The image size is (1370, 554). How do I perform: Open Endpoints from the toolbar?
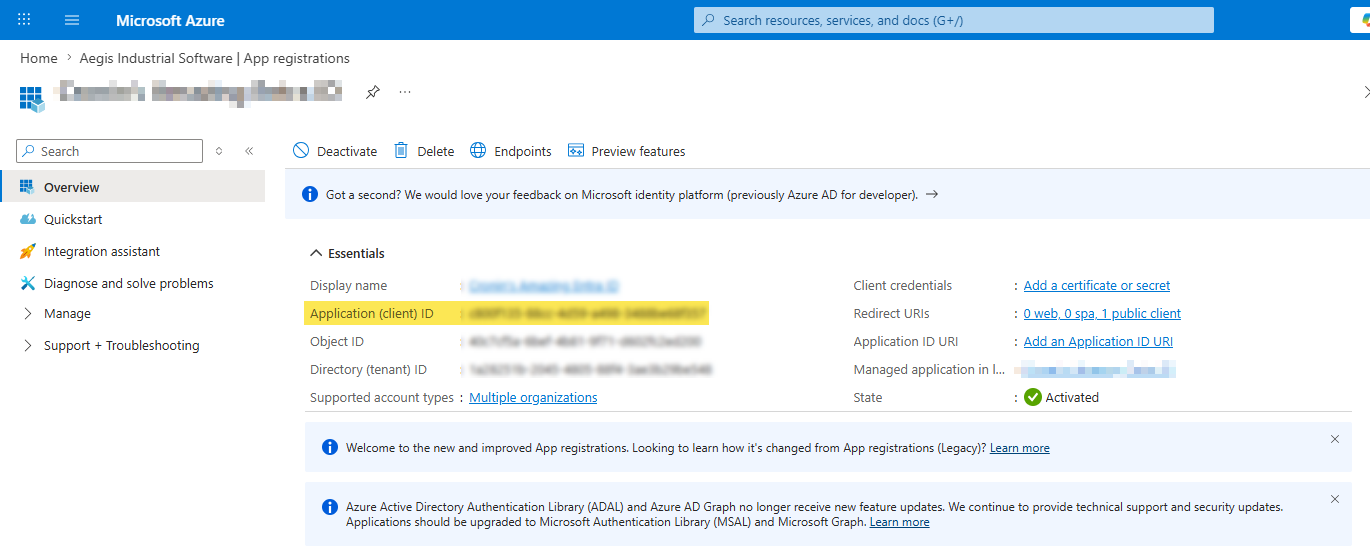[x=511, y=151]
